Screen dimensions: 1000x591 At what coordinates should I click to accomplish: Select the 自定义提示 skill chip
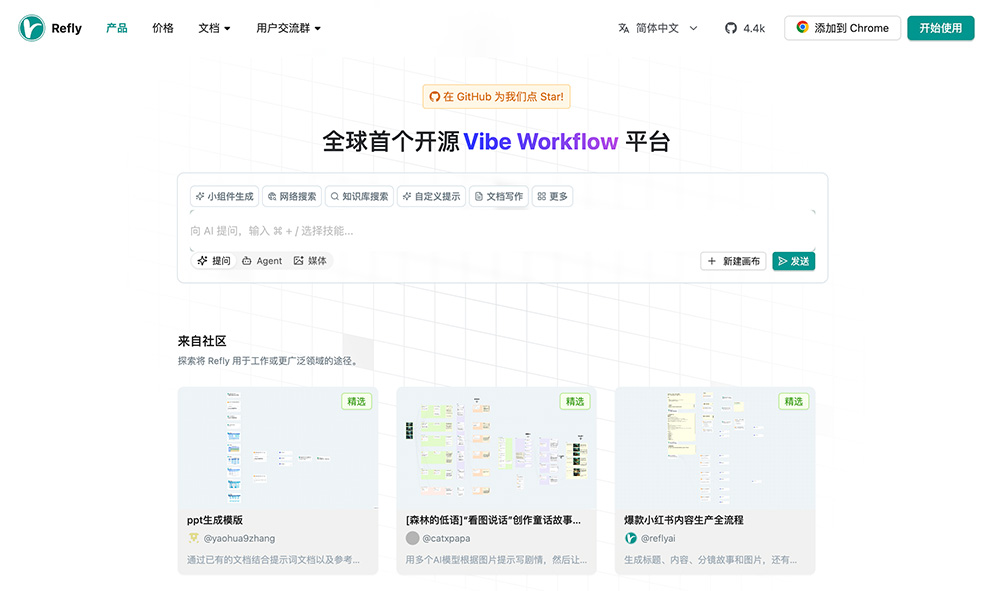(431, 196)
